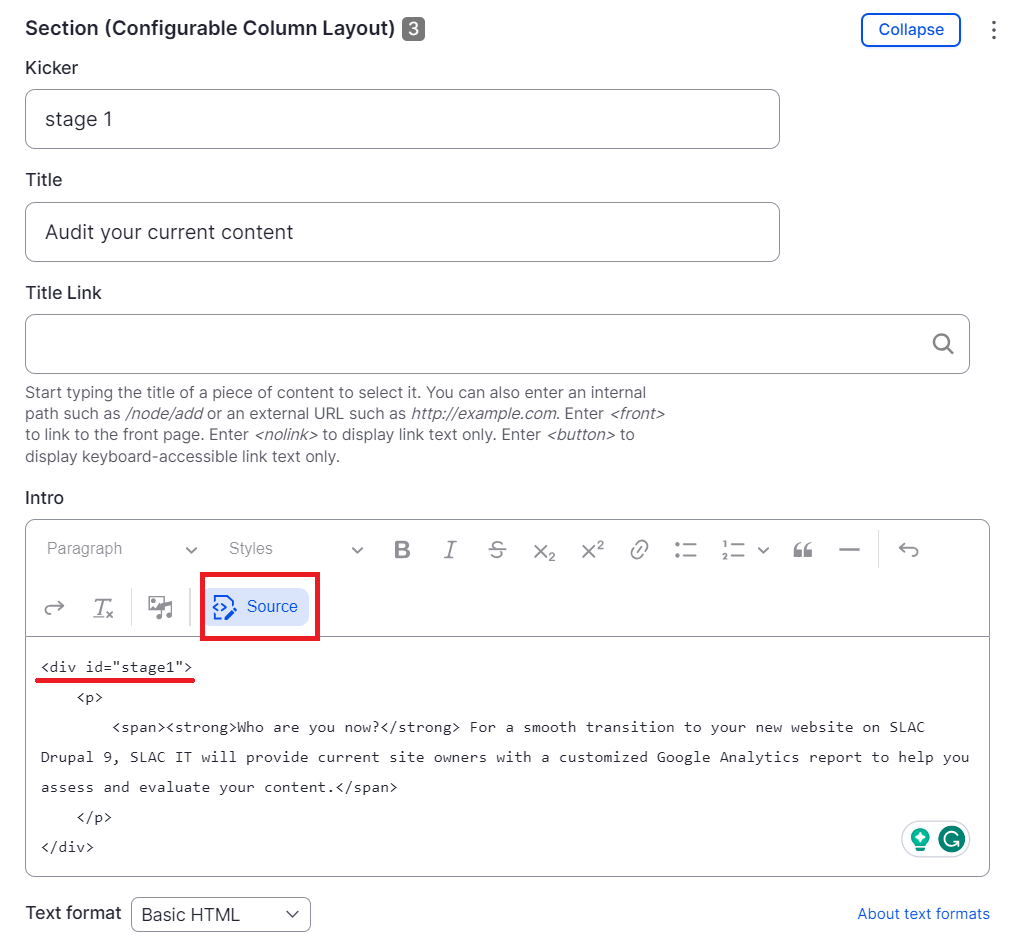Apply superscript formatting

point(591,549)
